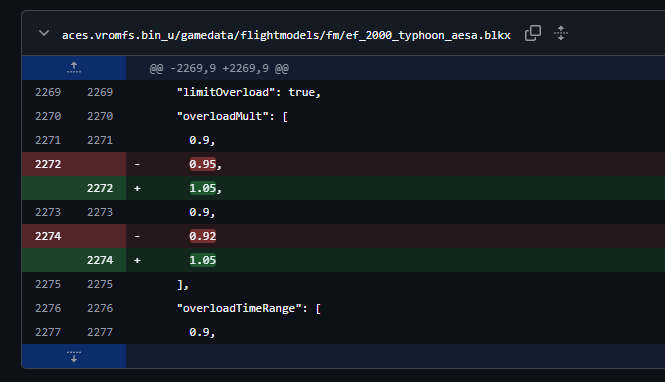This screenshot has width=665, height=382.
Task: Click the added 1.05 value on line 2274
Action: tap(203, 260)
